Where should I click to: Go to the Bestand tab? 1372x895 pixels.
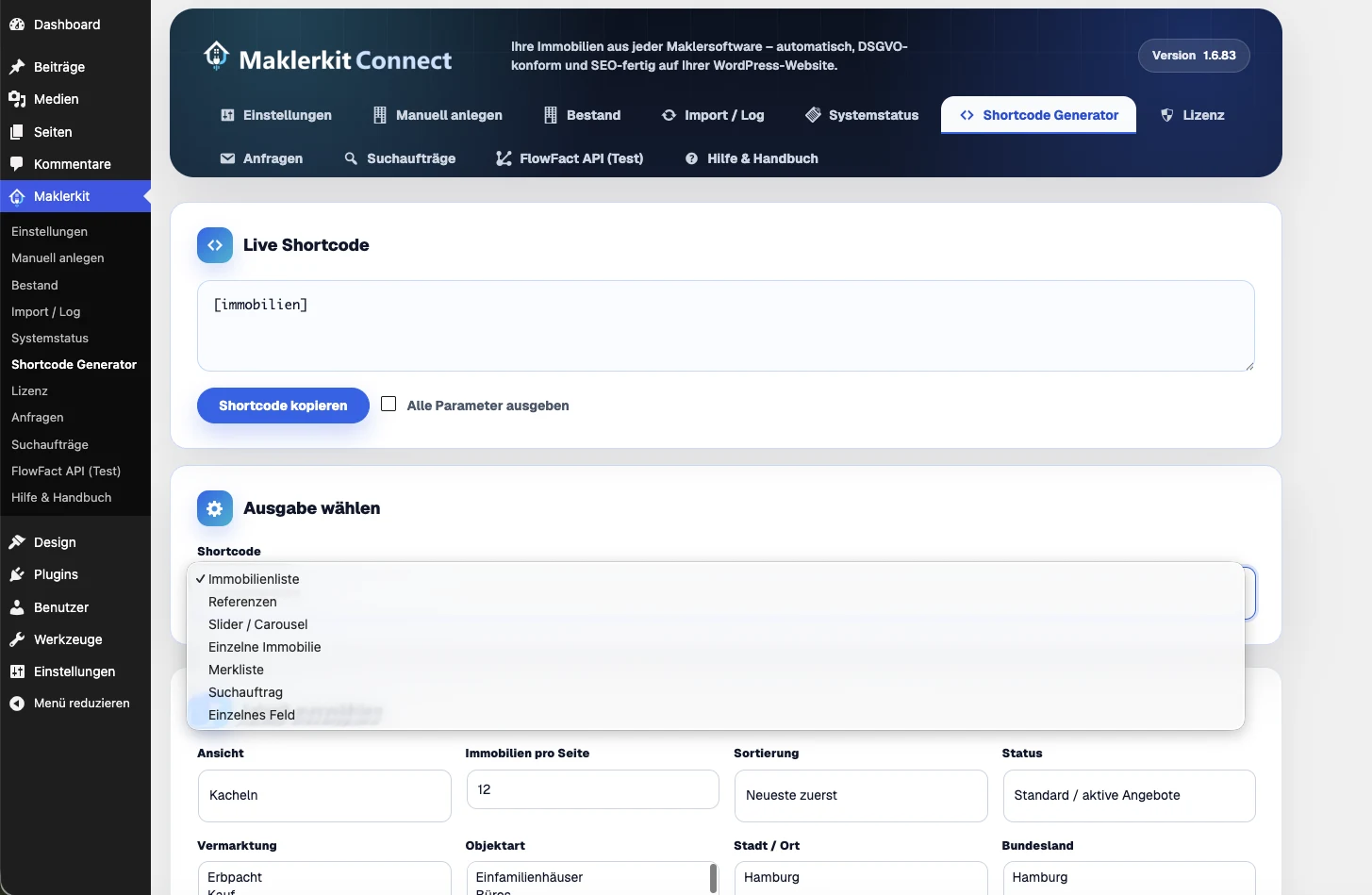tap(582, 115)
